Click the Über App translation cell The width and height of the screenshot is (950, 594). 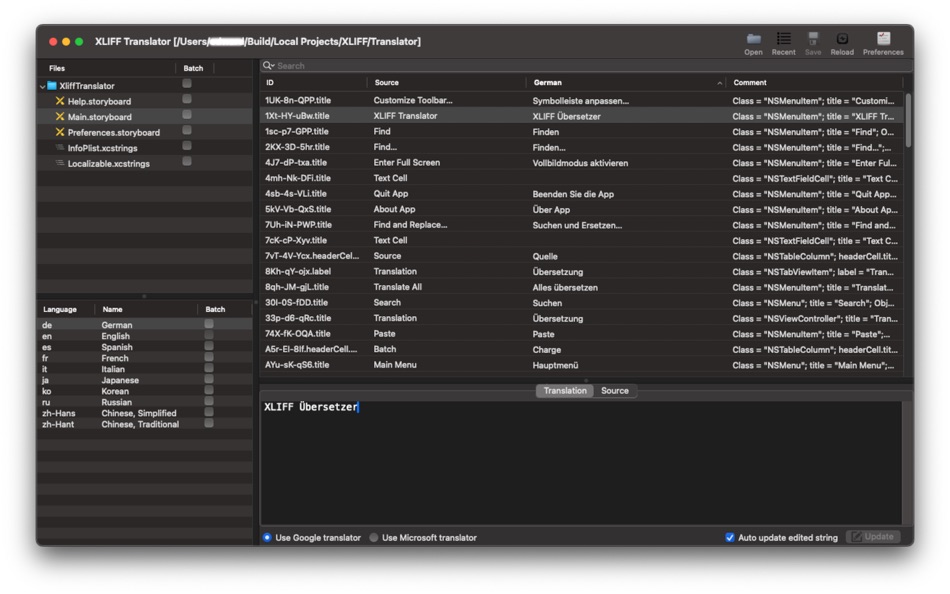pyautogui.click(x=551, y=210)
